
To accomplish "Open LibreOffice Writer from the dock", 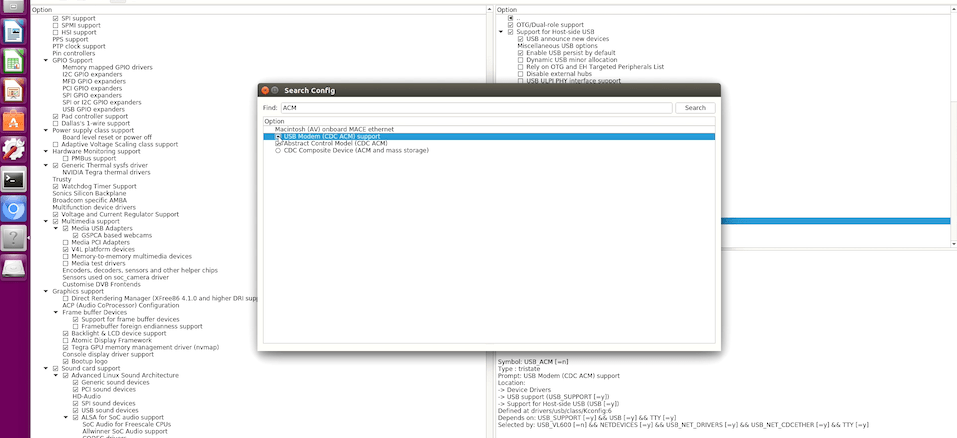I will pos(14,32).
